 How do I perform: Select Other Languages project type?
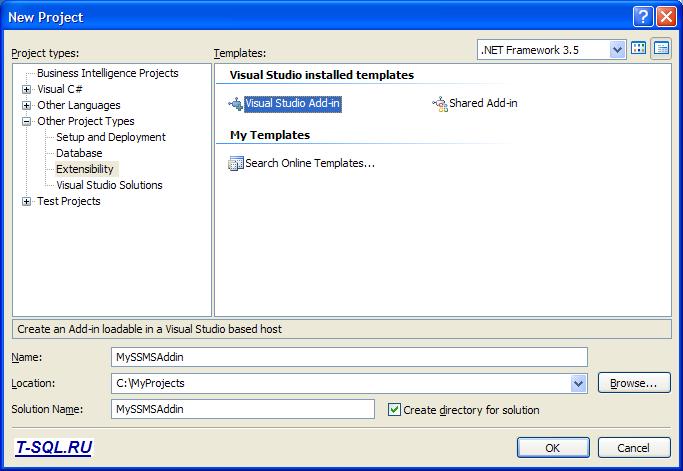[x=79, y=105]
